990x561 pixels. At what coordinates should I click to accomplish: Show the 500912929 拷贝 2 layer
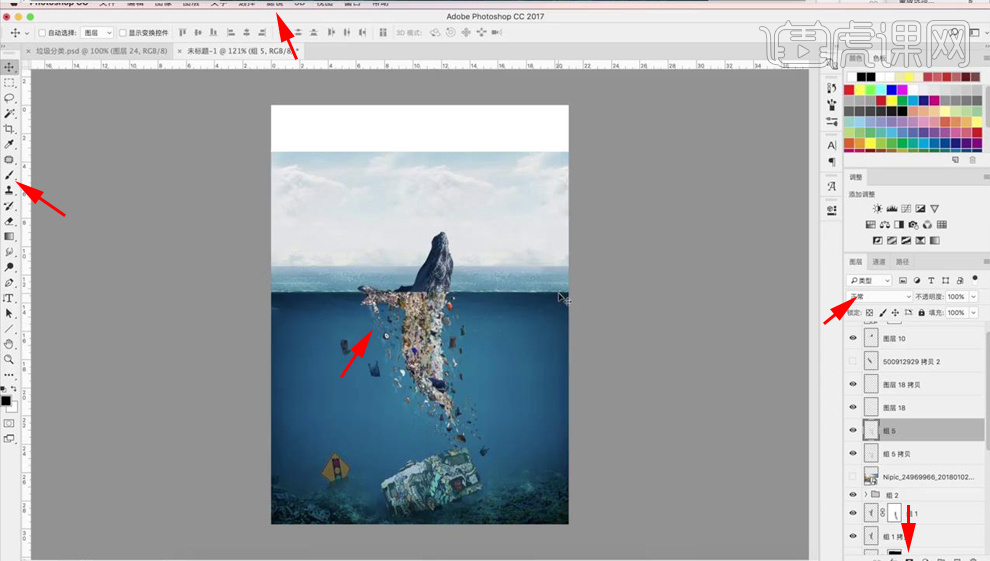[x=853, y=362]
